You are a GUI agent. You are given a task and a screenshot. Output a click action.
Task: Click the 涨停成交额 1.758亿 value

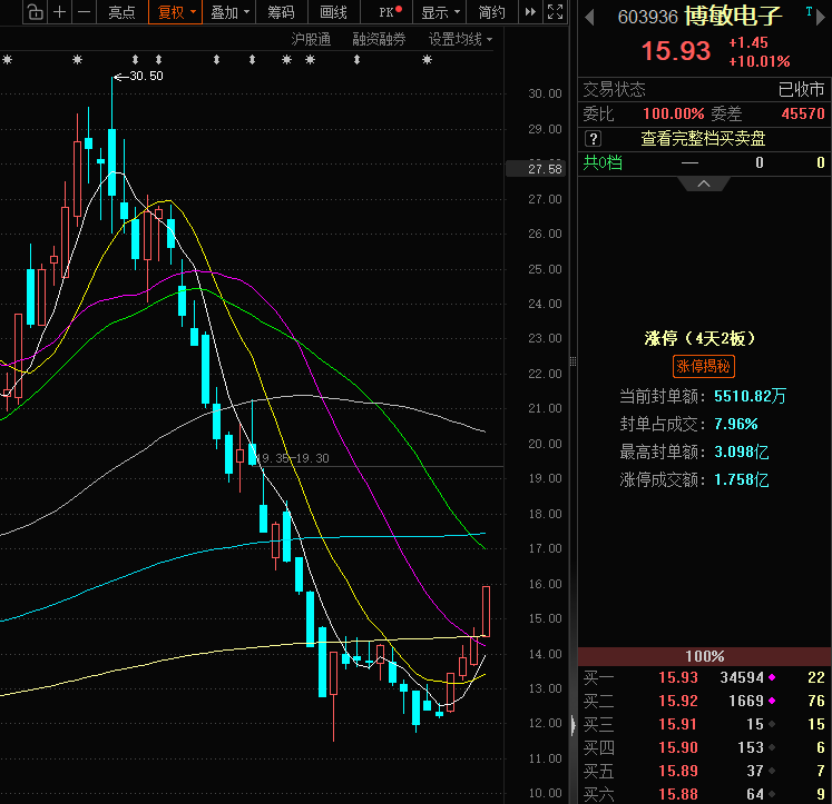[741, 480]
